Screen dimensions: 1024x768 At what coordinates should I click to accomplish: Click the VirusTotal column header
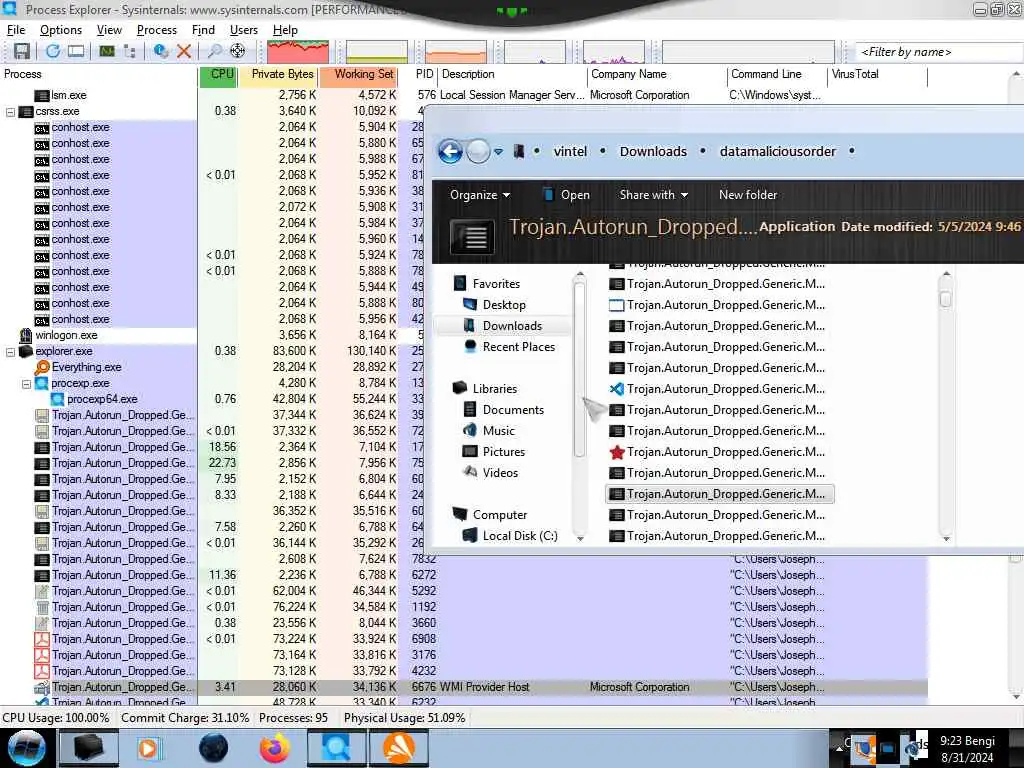click(x=877, y=74)
